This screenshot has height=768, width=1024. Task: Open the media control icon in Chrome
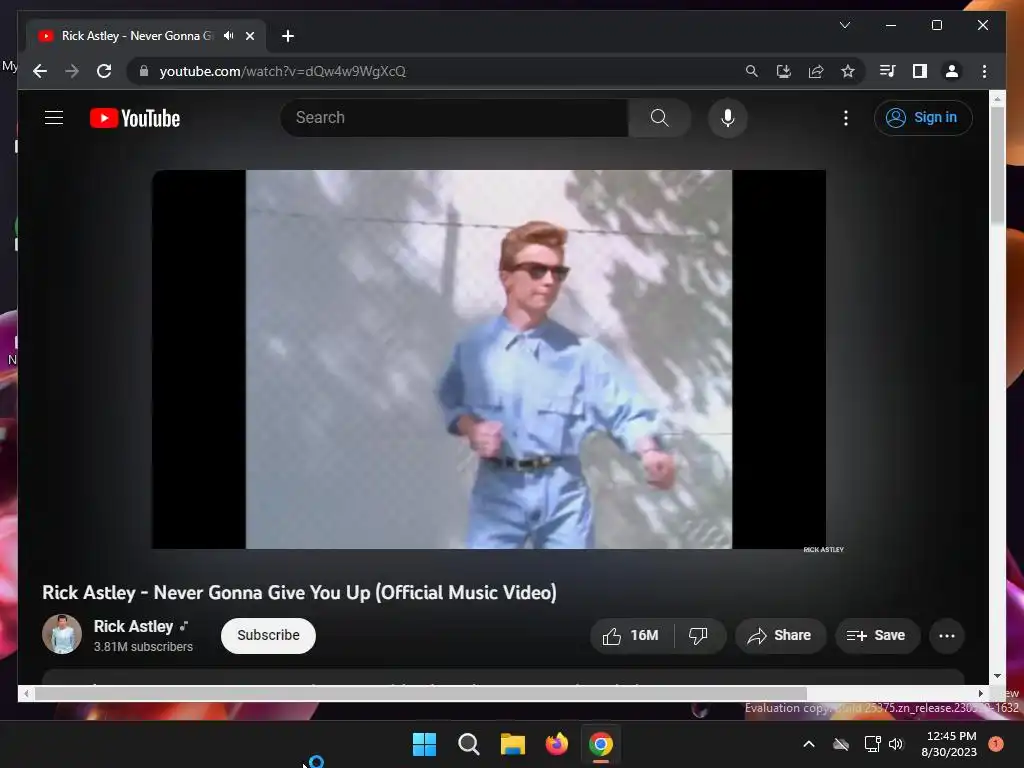click(888, 71)
